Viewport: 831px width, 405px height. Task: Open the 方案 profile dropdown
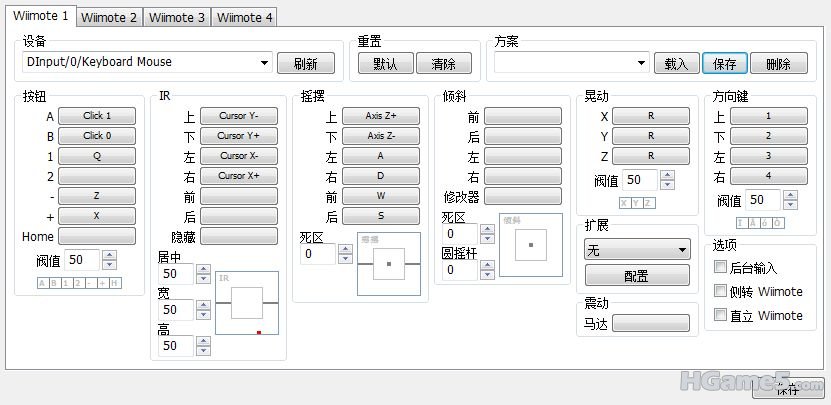tap(571, 63)
